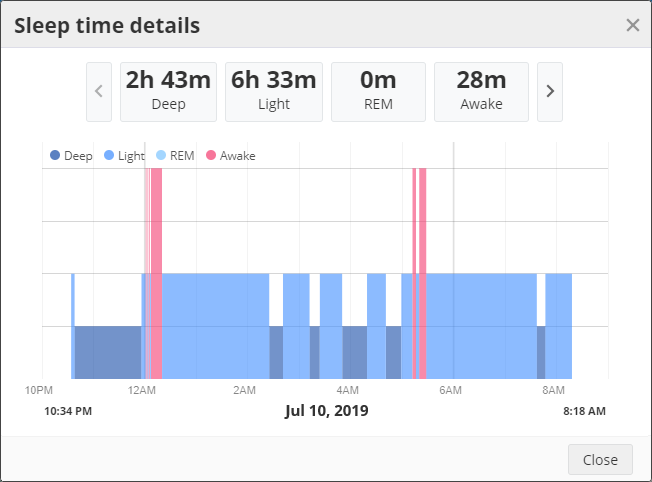This screenshot has height=482, width=652.
Task: Click the Jul 10, 2019 date label
Action: (x=326, y=411)
